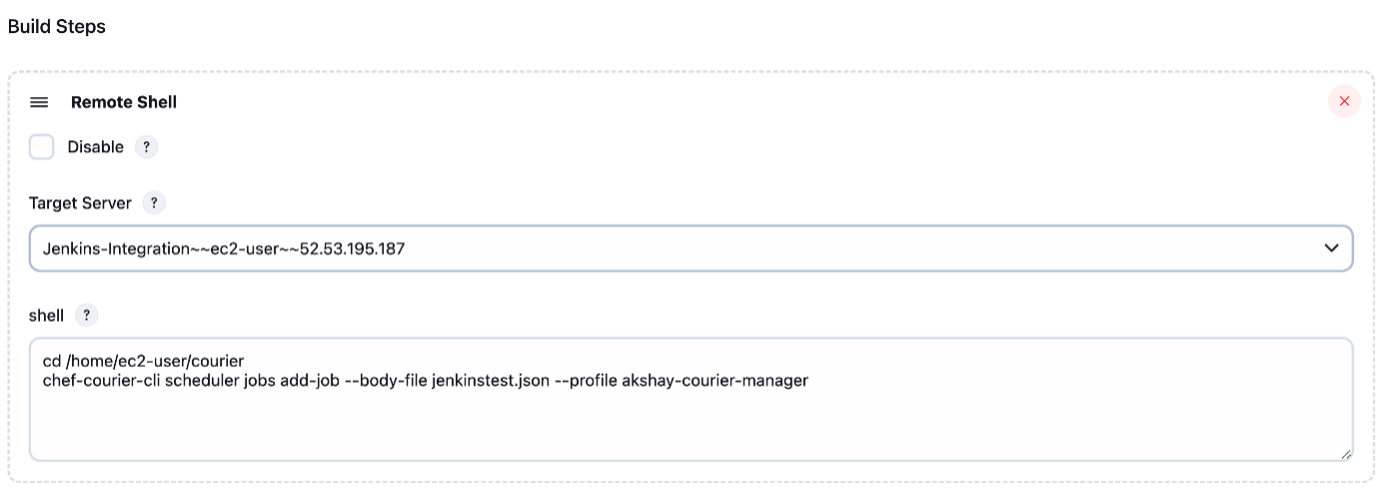Place cursor in the cd /home/ec2-user/courier line
1381x491 pixels.
tap(143, 362)
